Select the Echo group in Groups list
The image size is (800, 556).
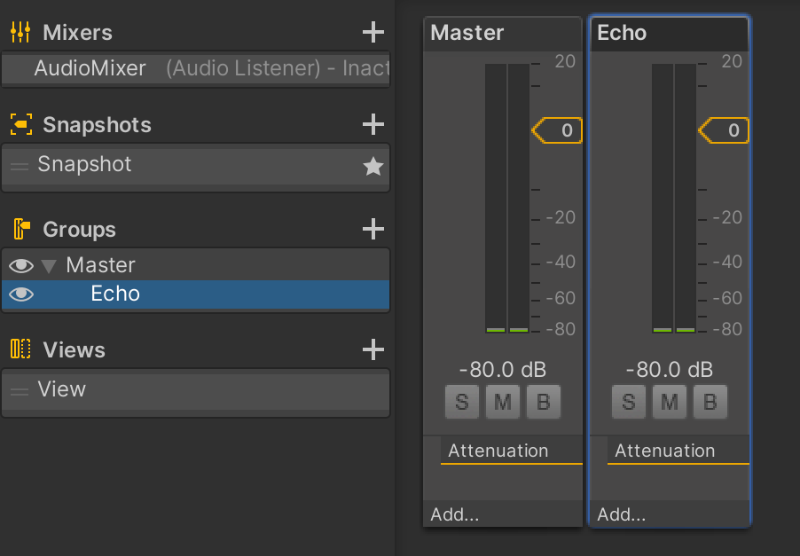[x=115, y=294]
